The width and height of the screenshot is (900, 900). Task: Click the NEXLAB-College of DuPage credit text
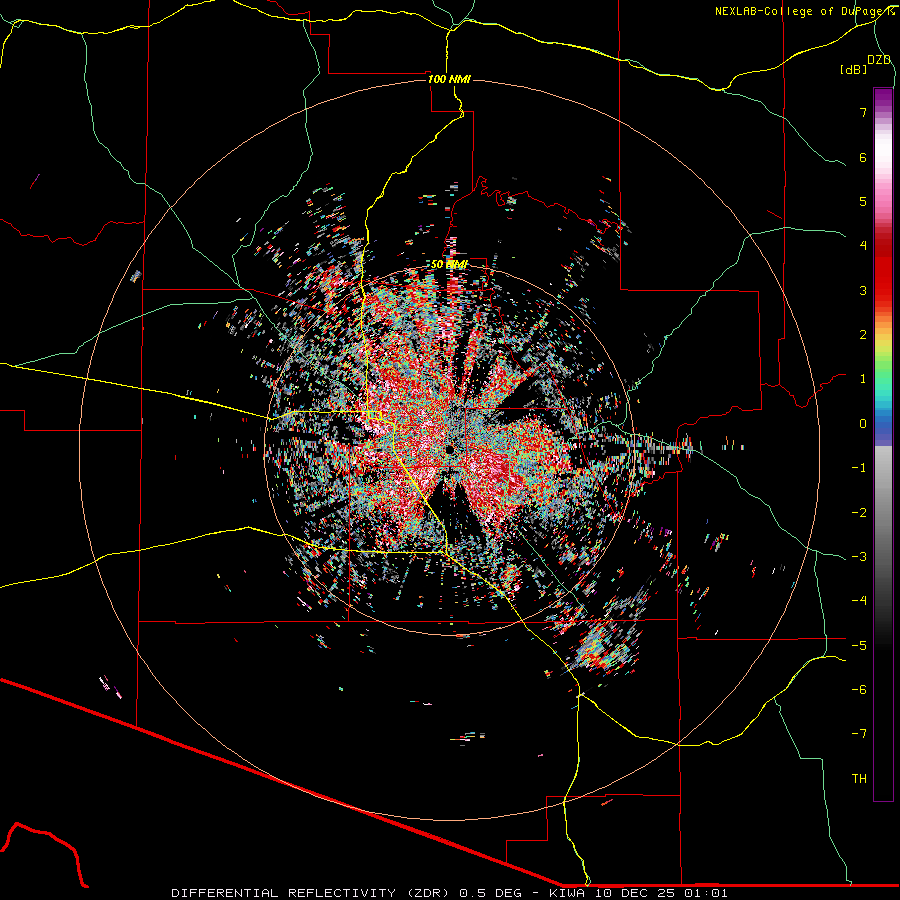pos(804,11)
